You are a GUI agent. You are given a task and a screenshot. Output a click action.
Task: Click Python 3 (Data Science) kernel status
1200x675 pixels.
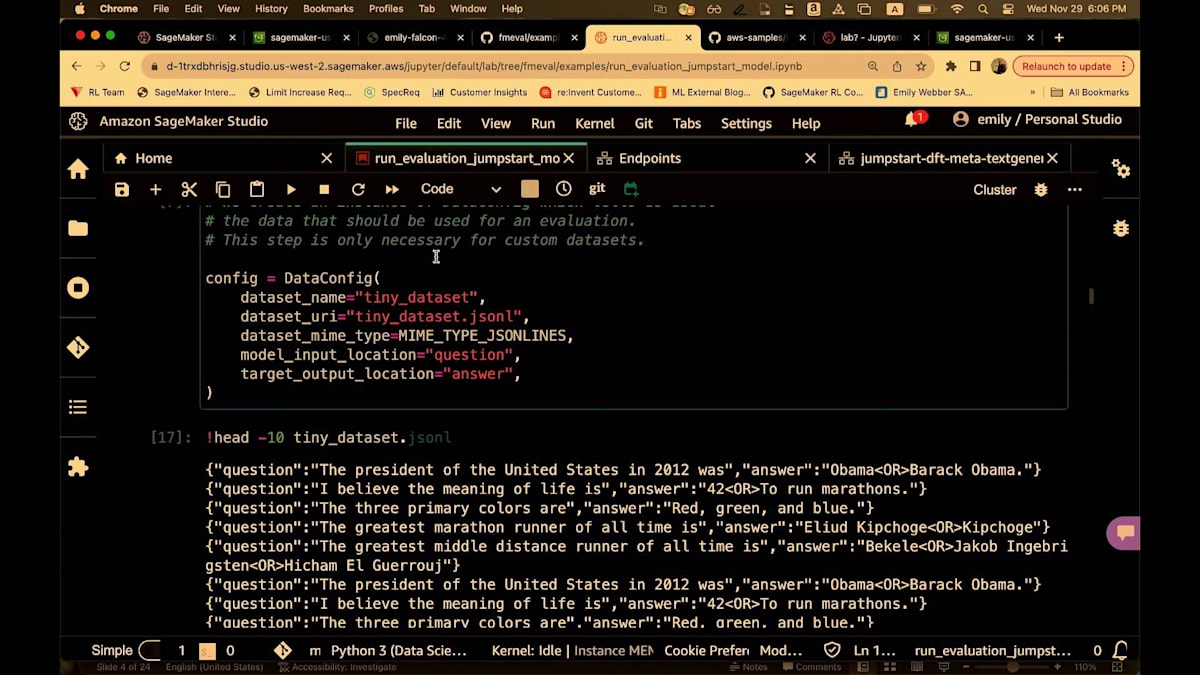399,650
